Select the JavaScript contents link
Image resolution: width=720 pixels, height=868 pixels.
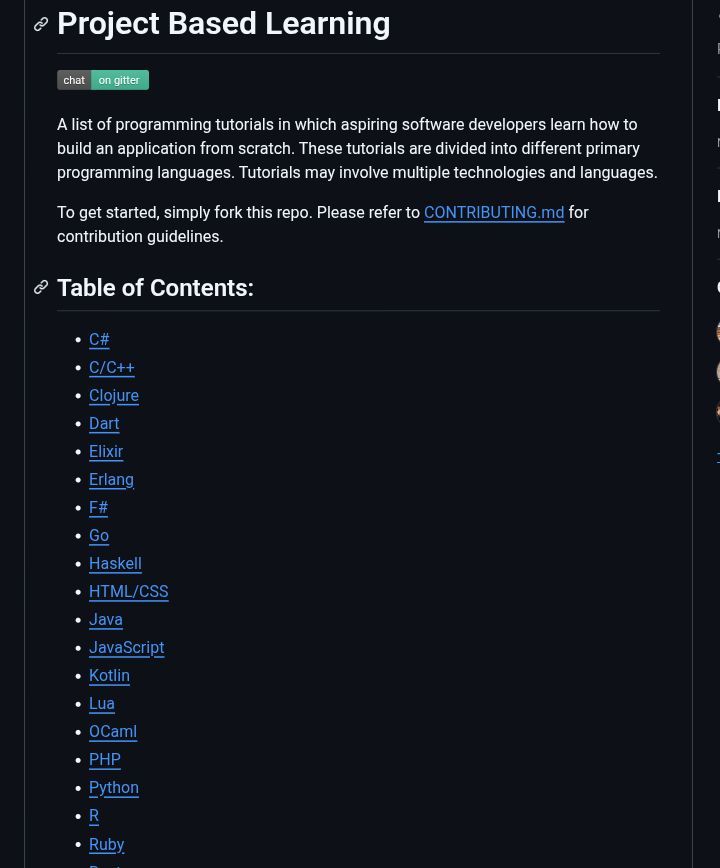point(127,648)
